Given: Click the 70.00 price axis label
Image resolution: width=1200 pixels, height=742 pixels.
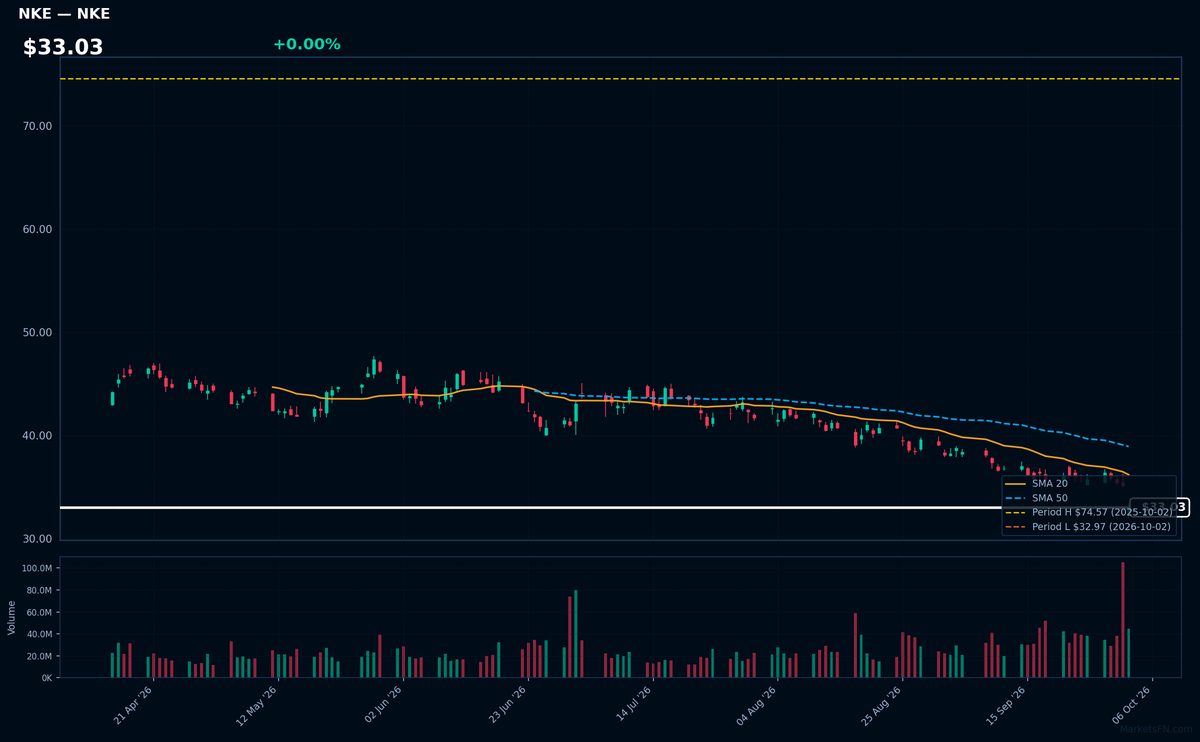Looking at the screenshot, I should click(x=37, y=126).
